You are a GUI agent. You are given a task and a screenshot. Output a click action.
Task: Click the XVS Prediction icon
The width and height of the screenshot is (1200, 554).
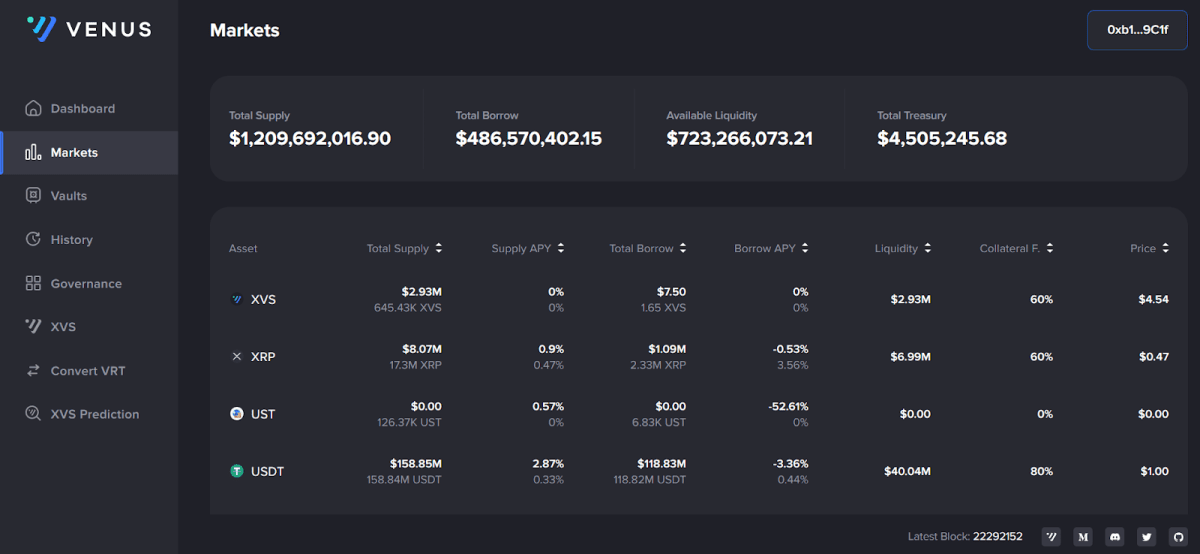tap(33, 413)
